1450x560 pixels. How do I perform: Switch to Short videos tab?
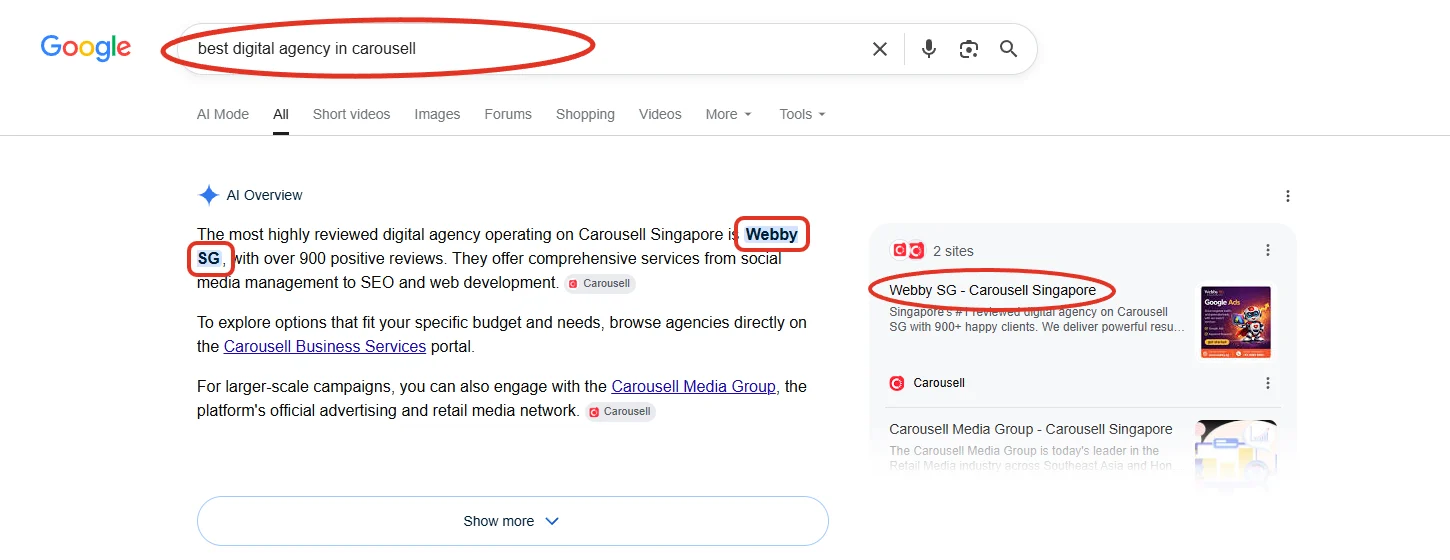coord(351,114)
